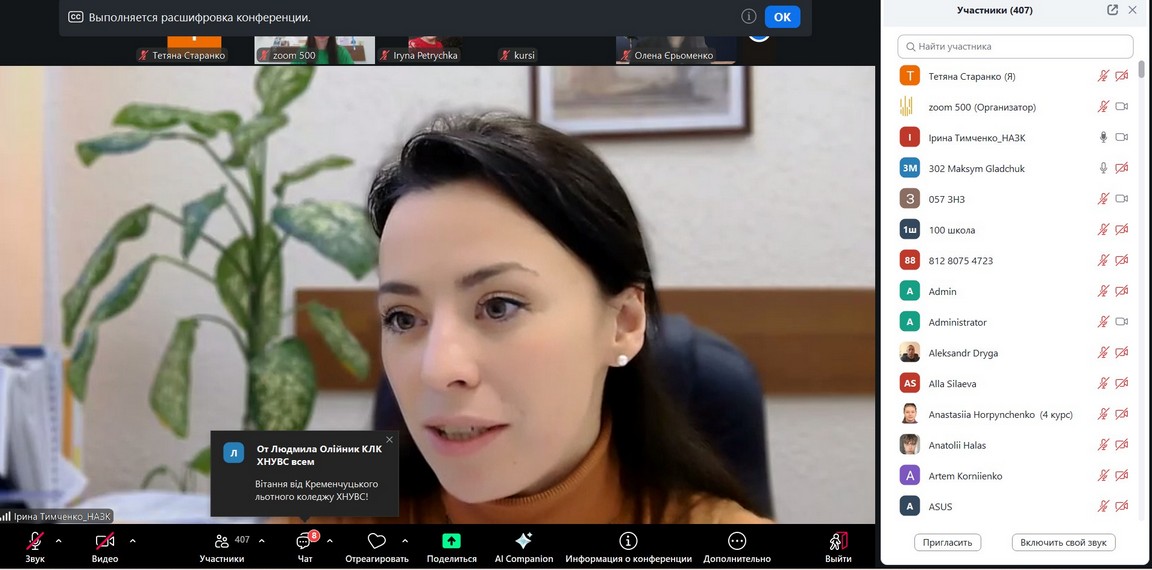Click the info icon beside the OK button
The width and height of the screenshot is (1152, 570).
pyautogui.click(x=748, y=17)
